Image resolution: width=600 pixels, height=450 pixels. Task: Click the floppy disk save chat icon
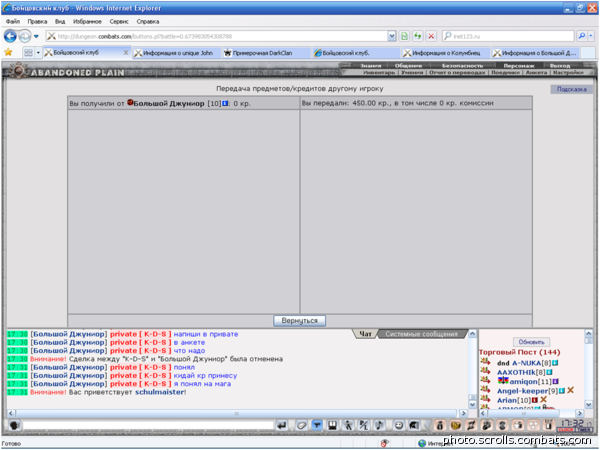[333, 425]
